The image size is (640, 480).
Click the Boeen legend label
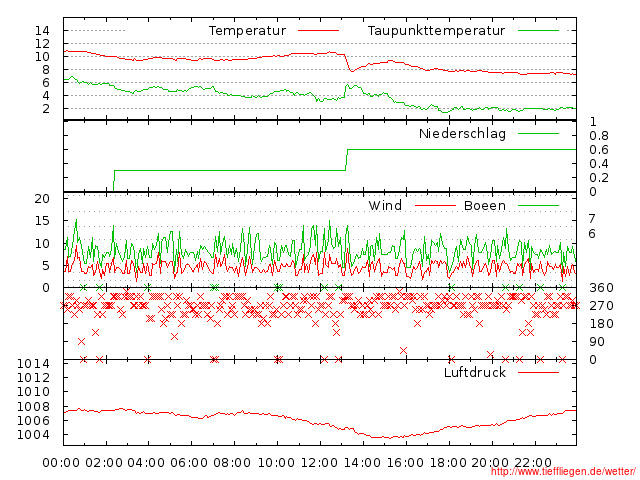click(485, 205)
